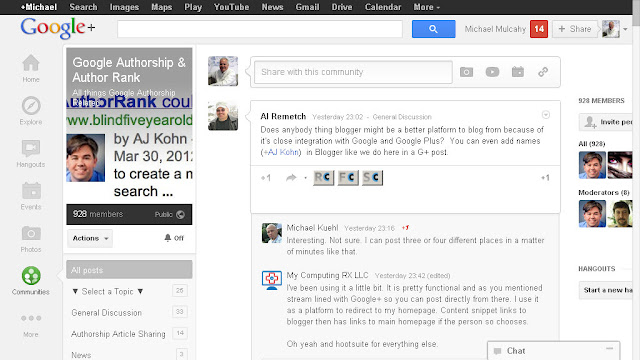Open Calendar in the top bar
This screenshot has width=640, height=360.
pos(383,7)
